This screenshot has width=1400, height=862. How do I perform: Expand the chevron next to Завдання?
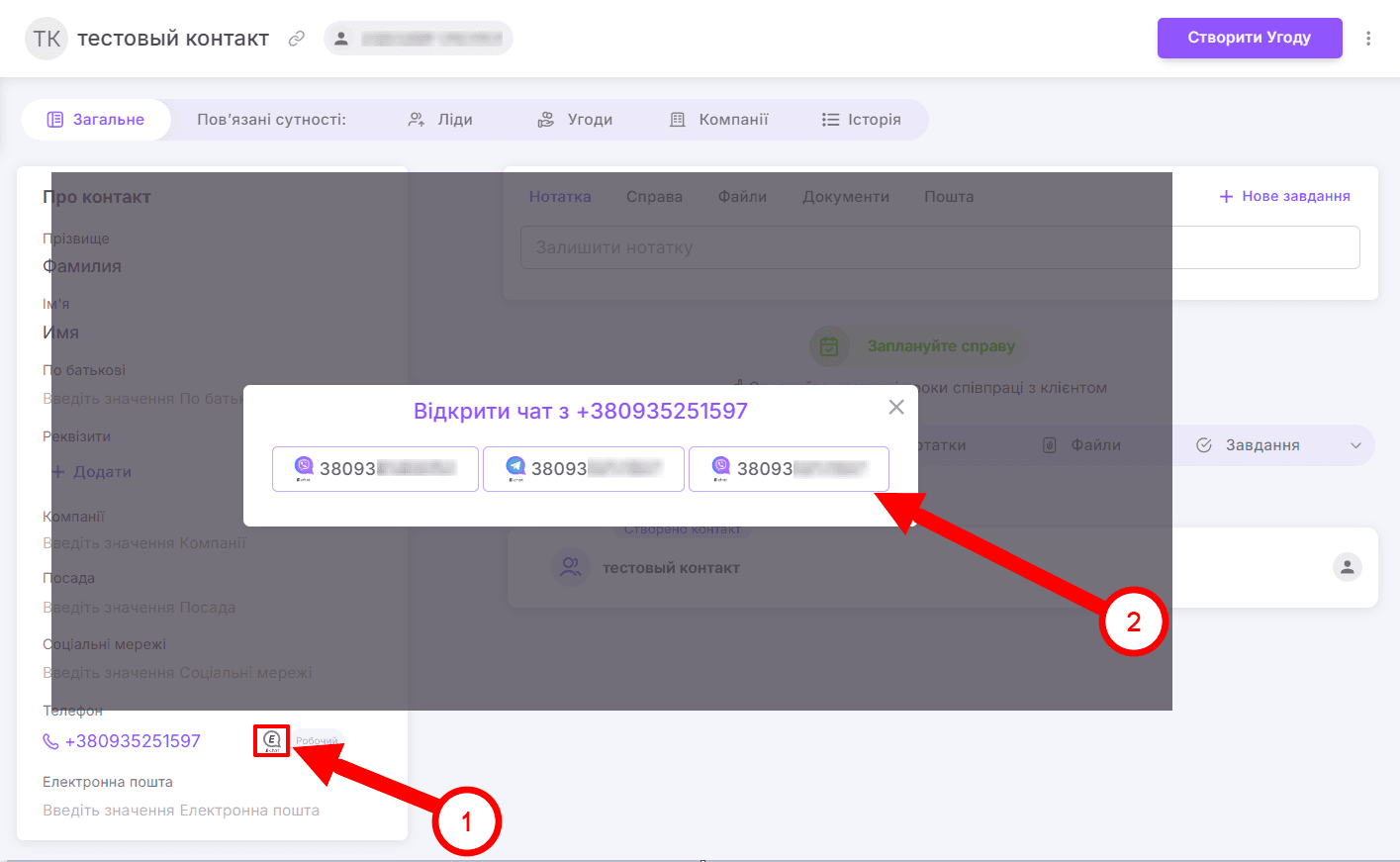point(1355,445)
